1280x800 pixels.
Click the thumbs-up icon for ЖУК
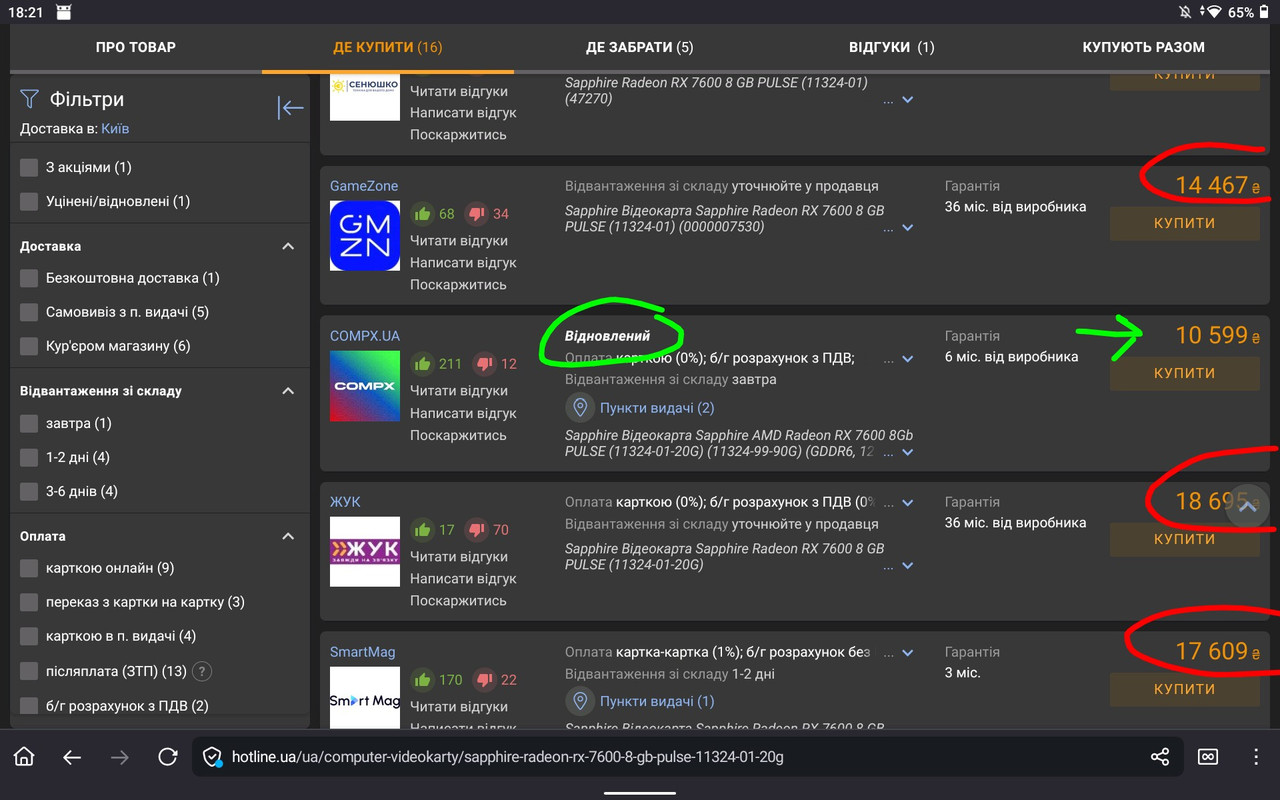pyautogui.click(x=422, y=529)
